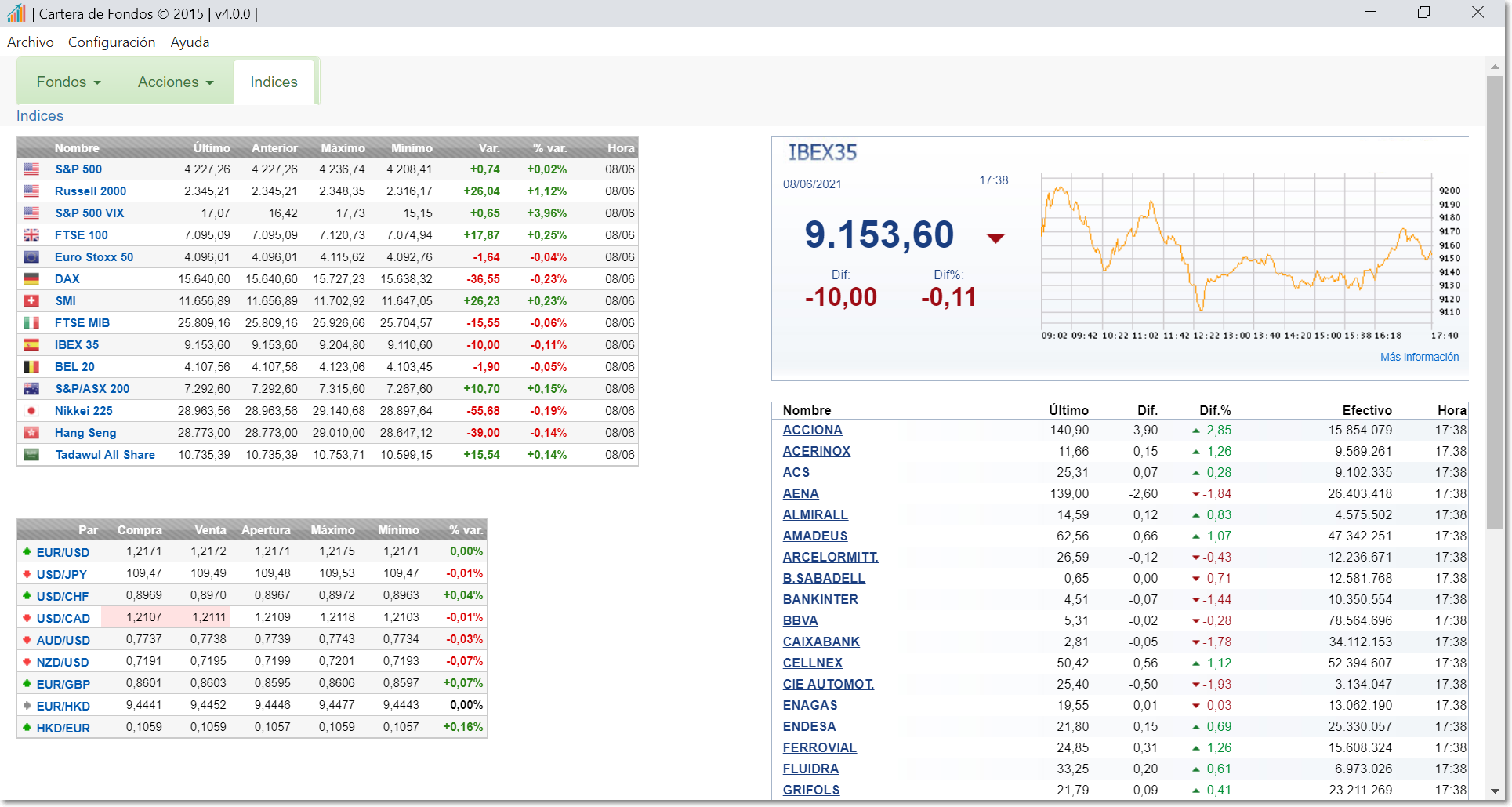The width and height of the screenshot is (1512, 807).
Task: Click the grey neutral arrow beside EUR/HKD
Action: tap(27, 706)
